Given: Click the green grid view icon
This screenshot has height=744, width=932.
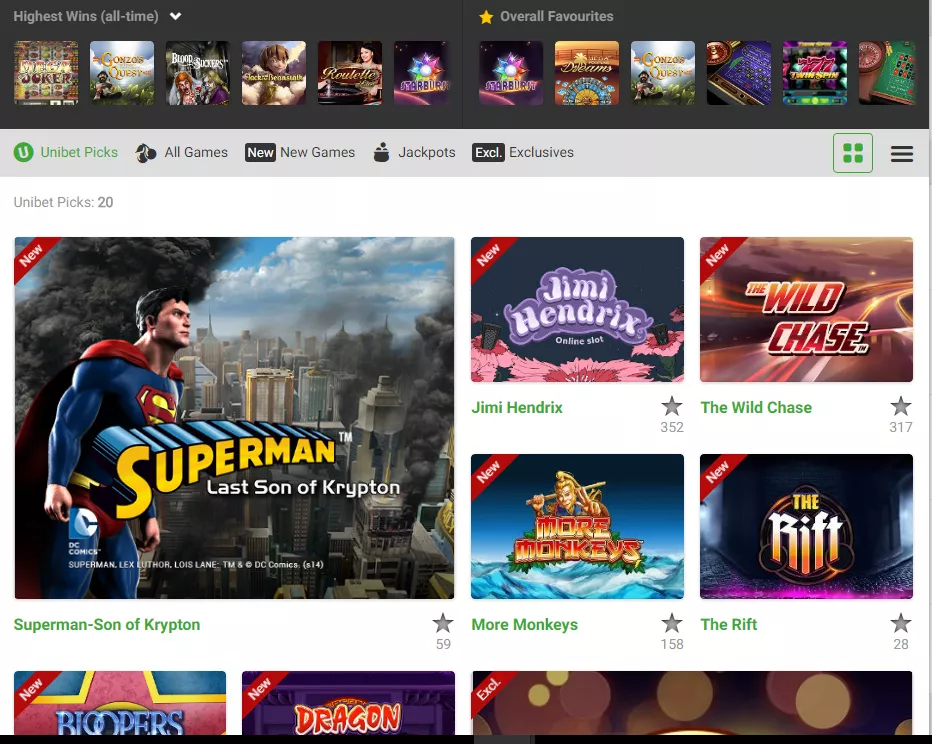Looking at the screenshot, I should click(853, 153).
